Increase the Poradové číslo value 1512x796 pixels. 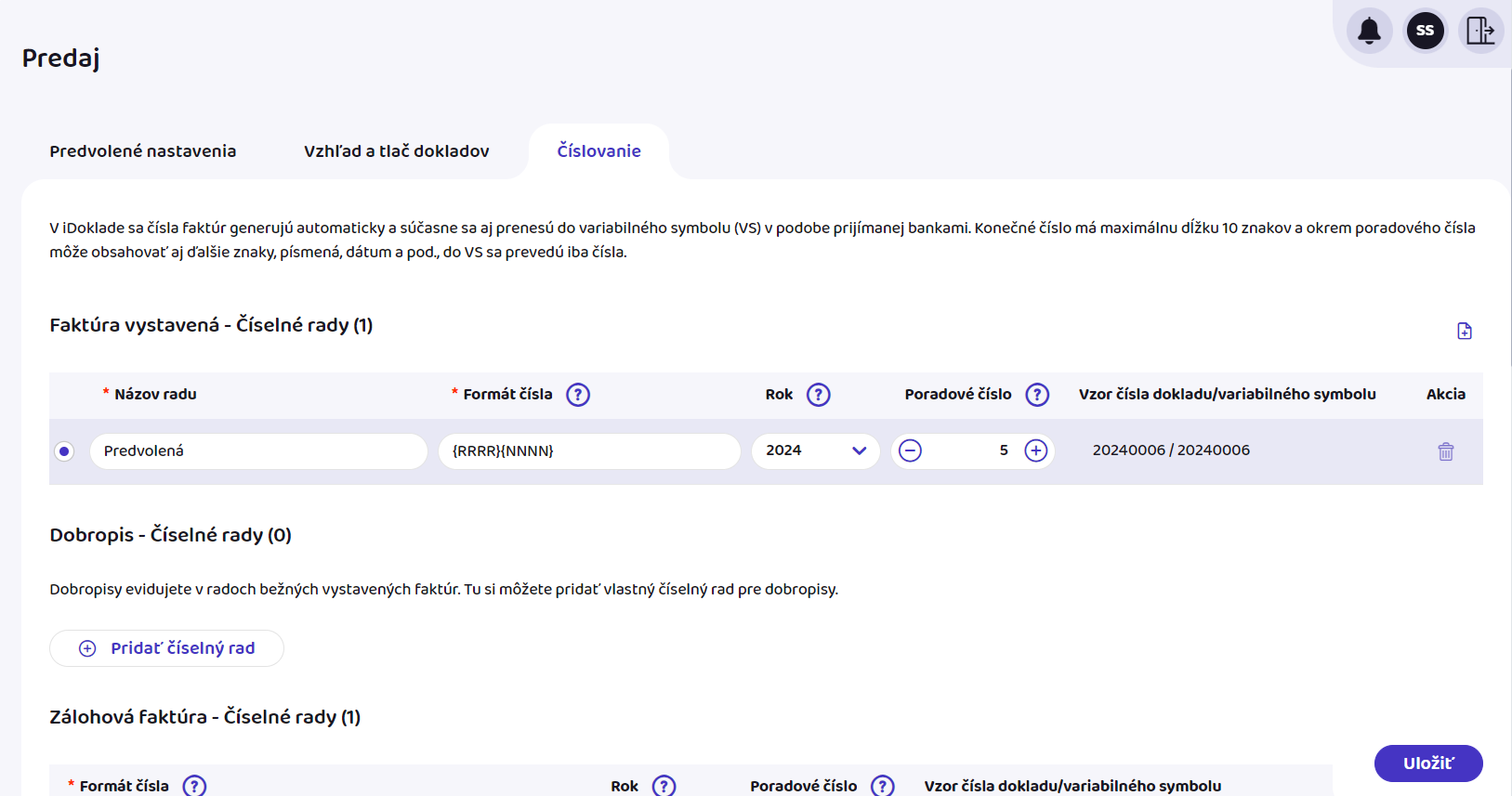[x=1035, y=450]
